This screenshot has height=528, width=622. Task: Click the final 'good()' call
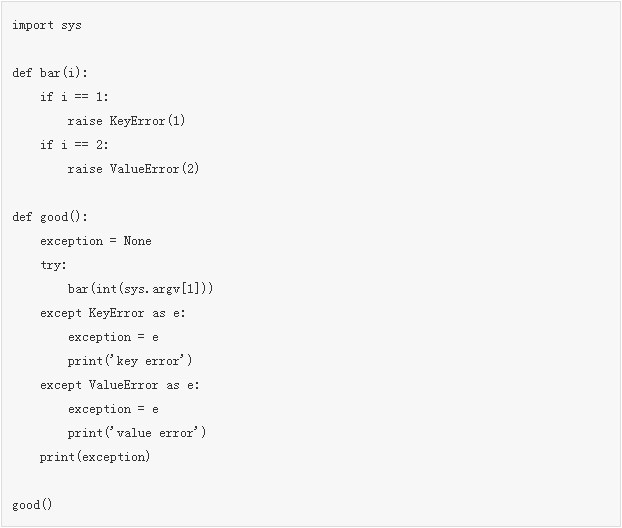click(x=32, y=505)
